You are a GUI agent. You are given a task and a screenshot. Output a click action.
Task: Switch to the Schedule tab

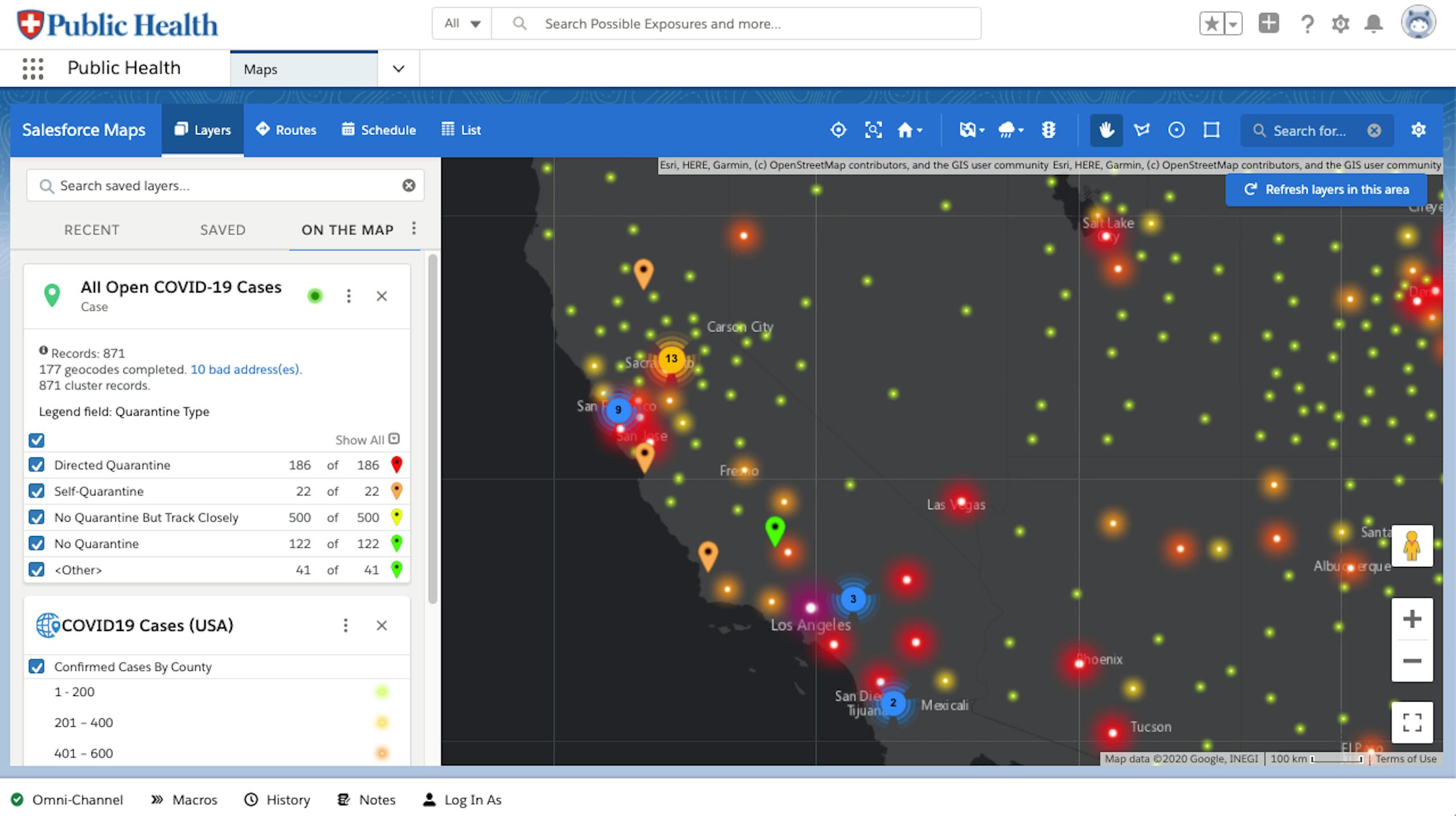(379, 130)
